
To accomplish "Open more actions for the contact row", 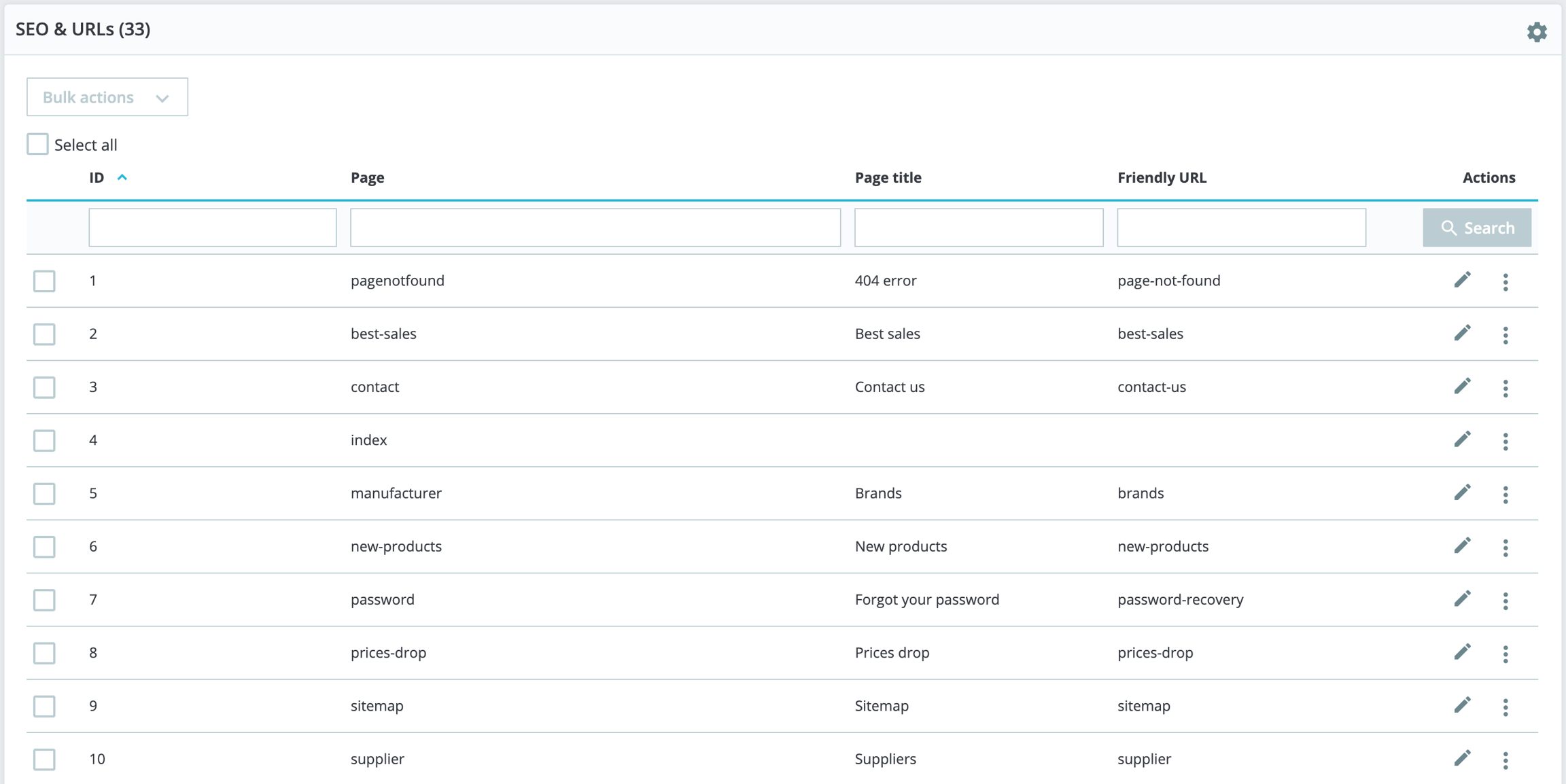I will [1506, 388].
